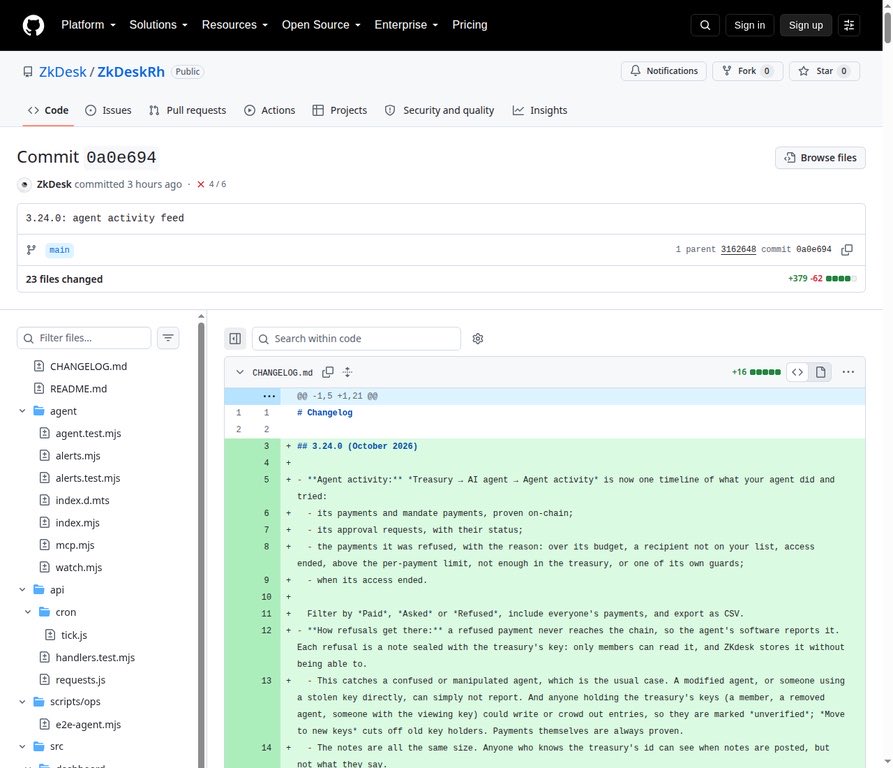This screenshot has height=768, width=893.
Task: Toggle the file tree sidebar panel
Action: pyautogui.click(x=235, y=339)
